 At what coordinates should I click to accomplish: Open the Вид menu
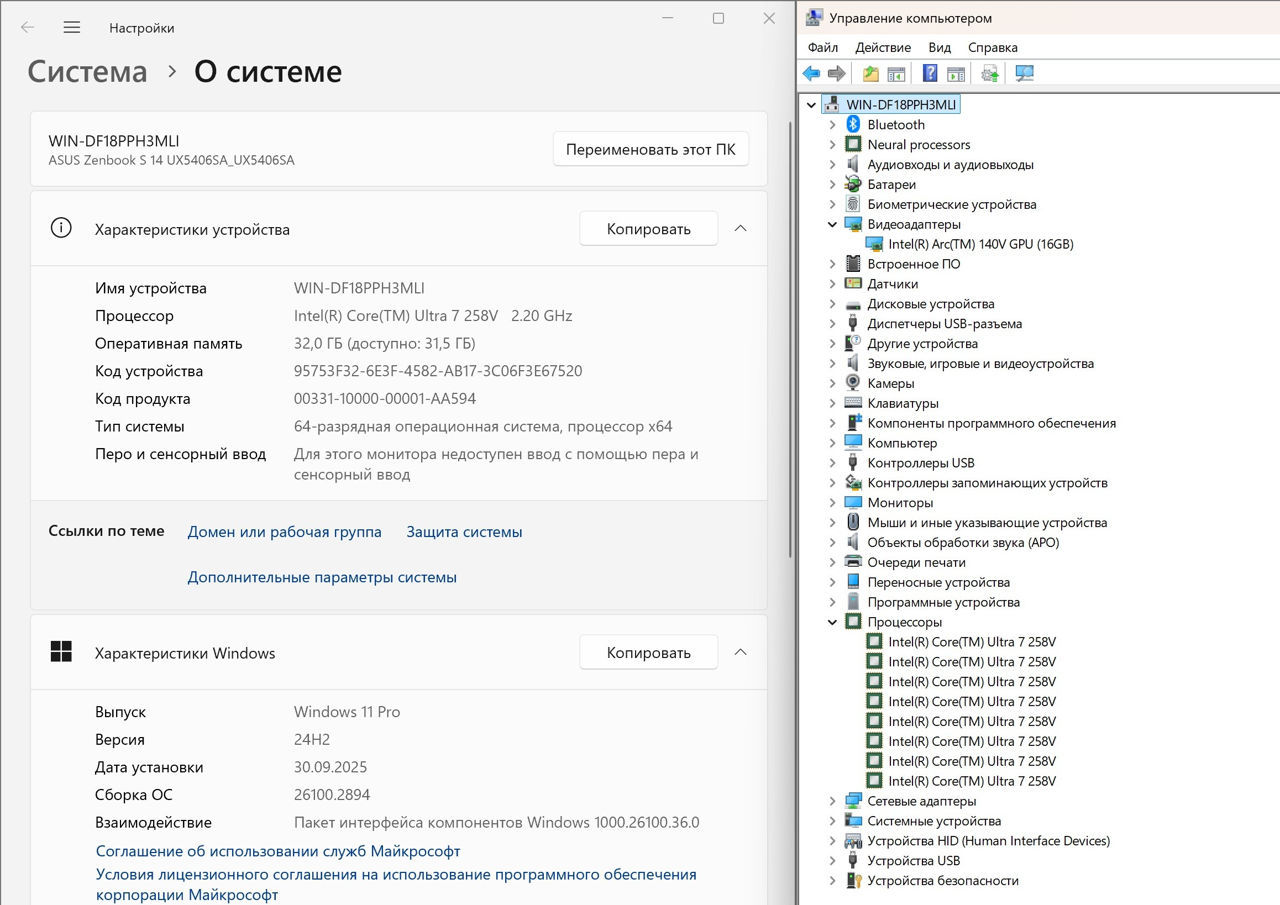939,47
